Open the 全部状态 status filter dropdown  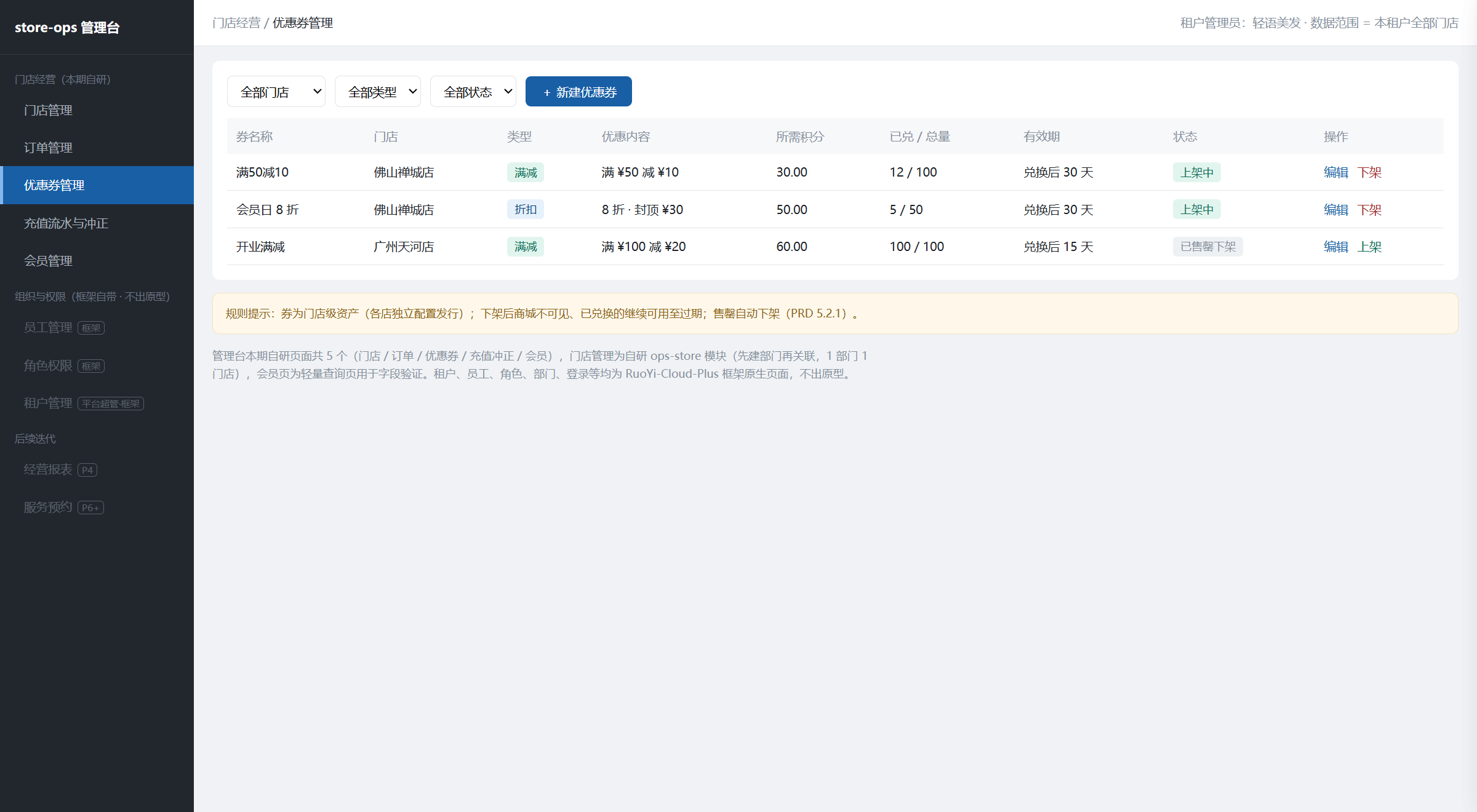pos(473,92)
